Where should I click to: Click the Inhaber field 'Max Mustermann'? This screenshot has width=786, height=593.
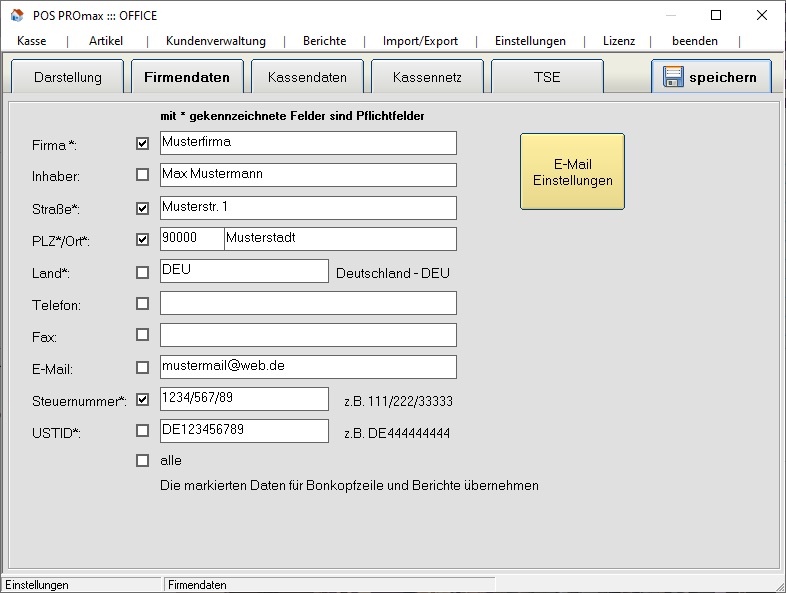click(x=308, y=174)
